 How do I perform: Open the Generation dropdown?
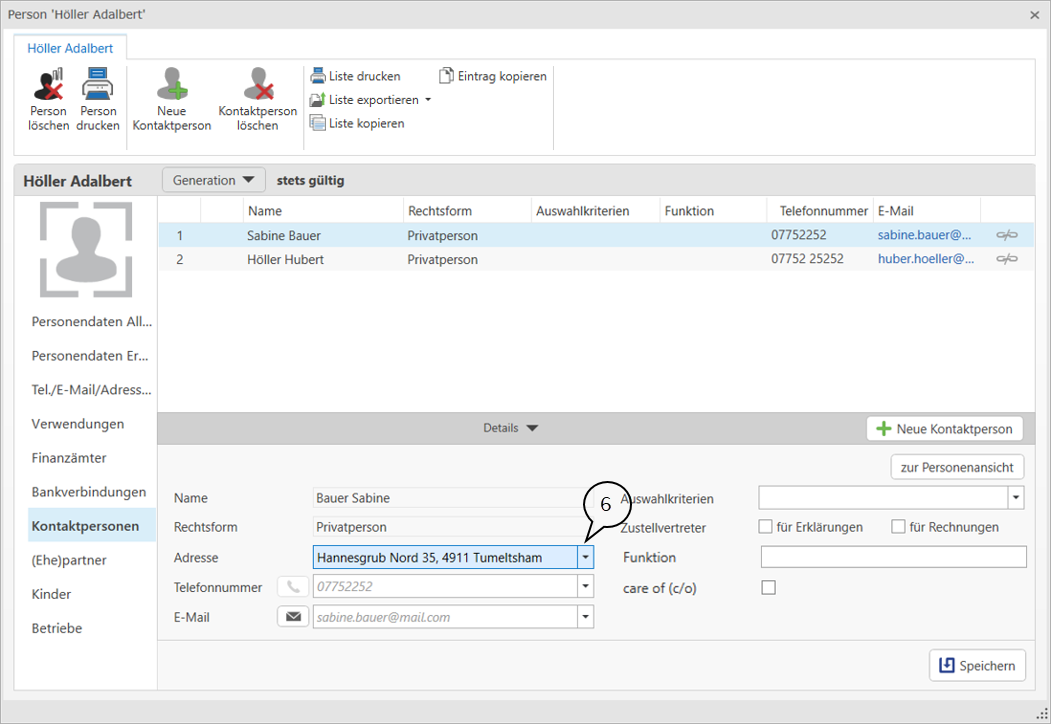tap(213, 180)
